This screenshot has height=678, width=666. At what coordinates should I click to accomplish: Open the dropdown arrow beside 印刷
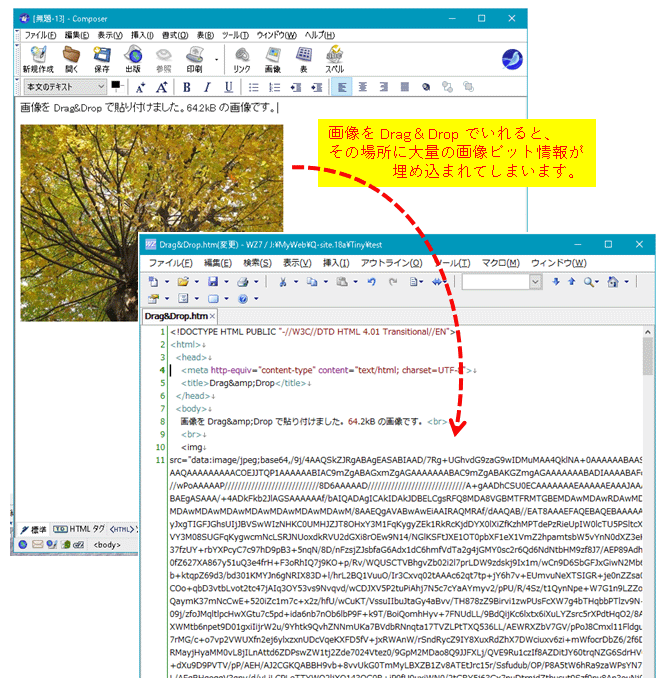coord(216,60)
